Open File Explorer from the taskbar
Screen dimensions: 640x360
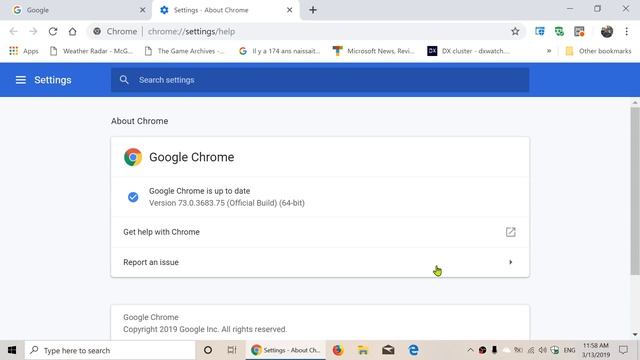[363, 350]
